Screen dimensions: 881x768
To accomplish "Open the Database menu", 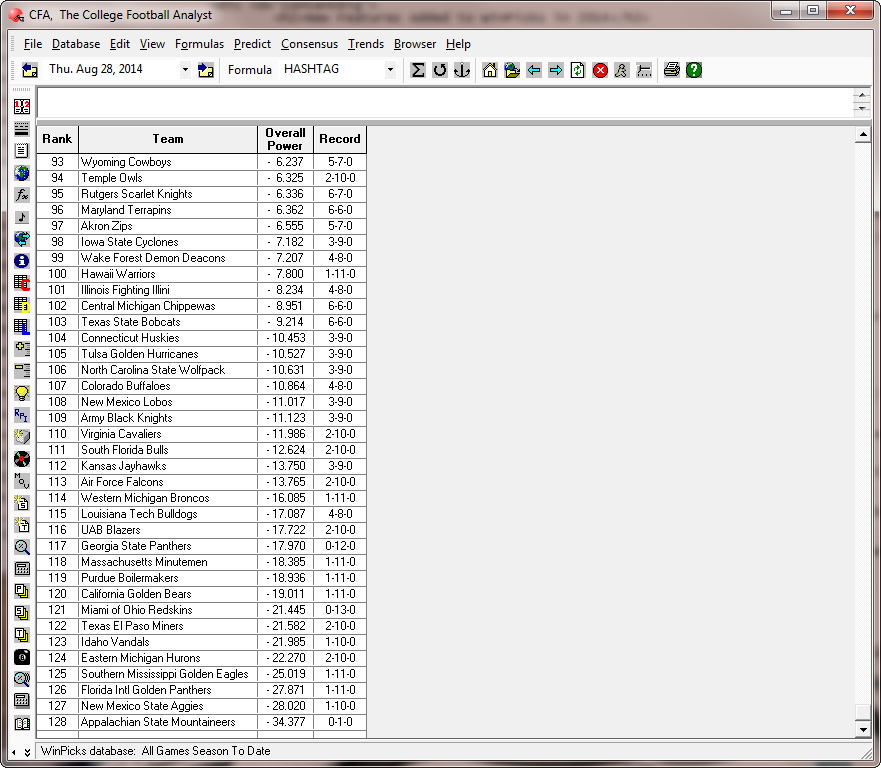I will [76, 44].
